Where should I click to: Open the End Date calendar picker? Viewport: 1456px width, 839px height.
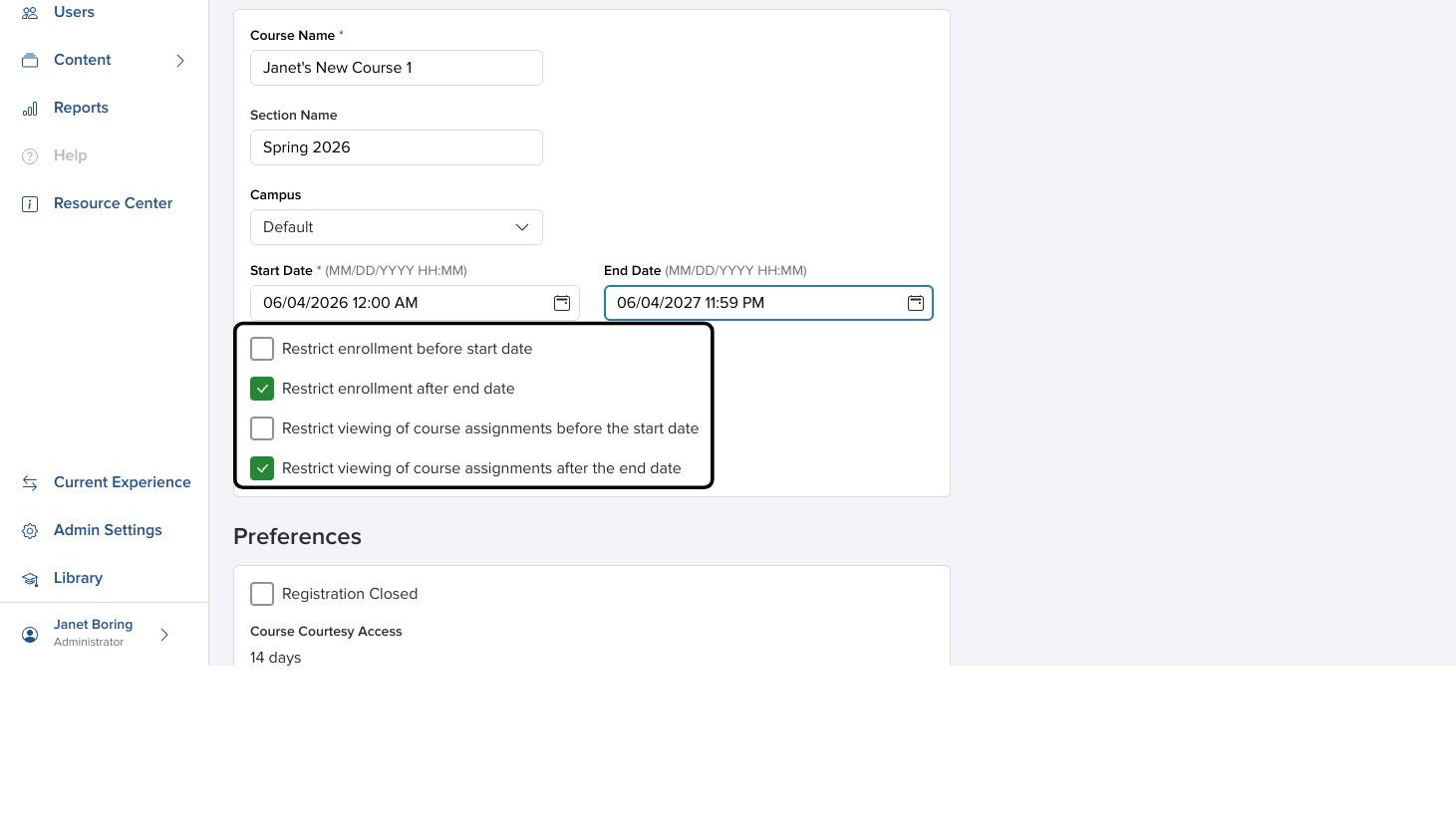(x=916, y=303)
